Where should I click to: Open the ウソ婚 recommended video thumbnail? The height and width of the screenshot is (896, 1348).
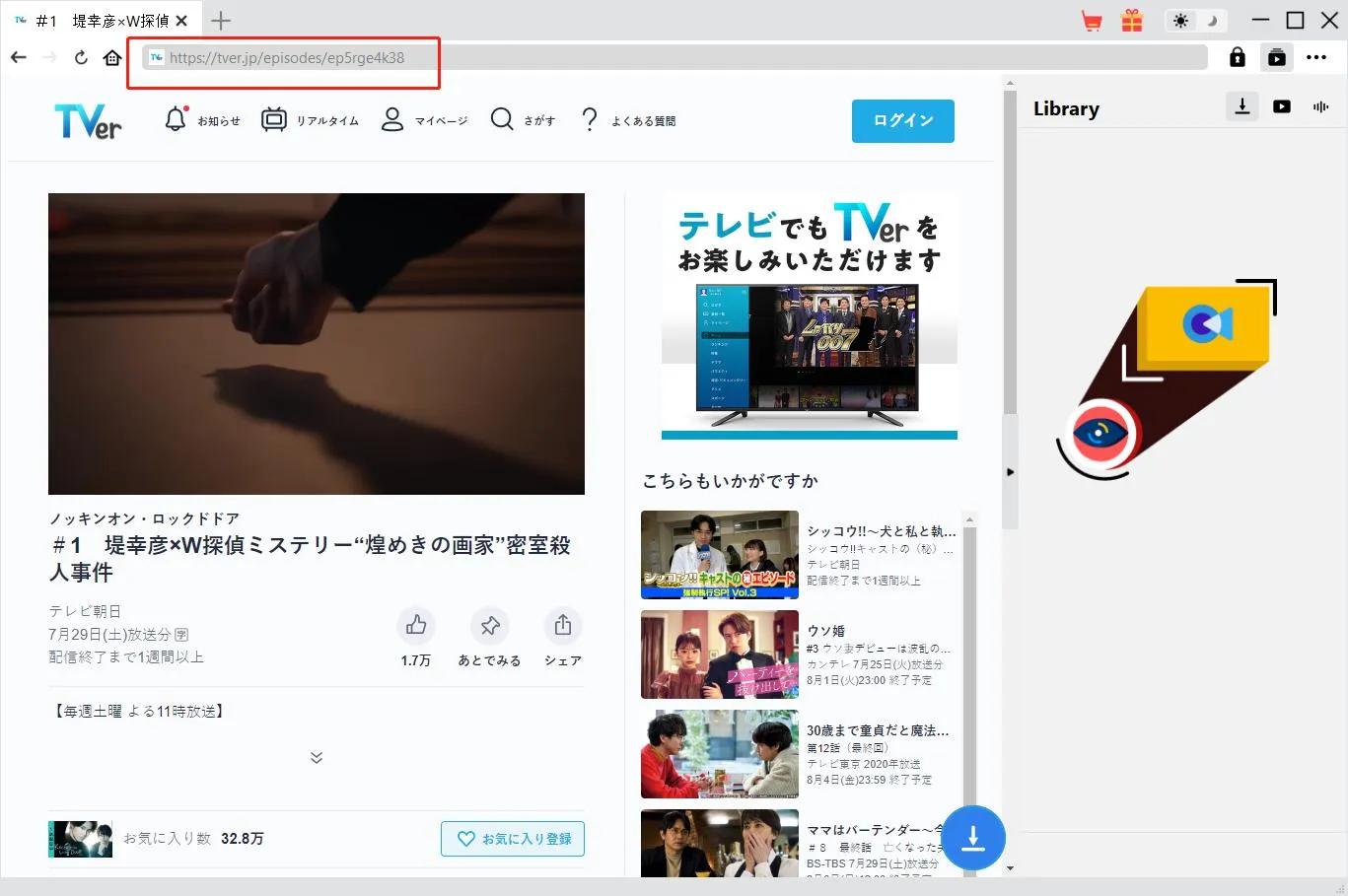[x=719, y=655]
